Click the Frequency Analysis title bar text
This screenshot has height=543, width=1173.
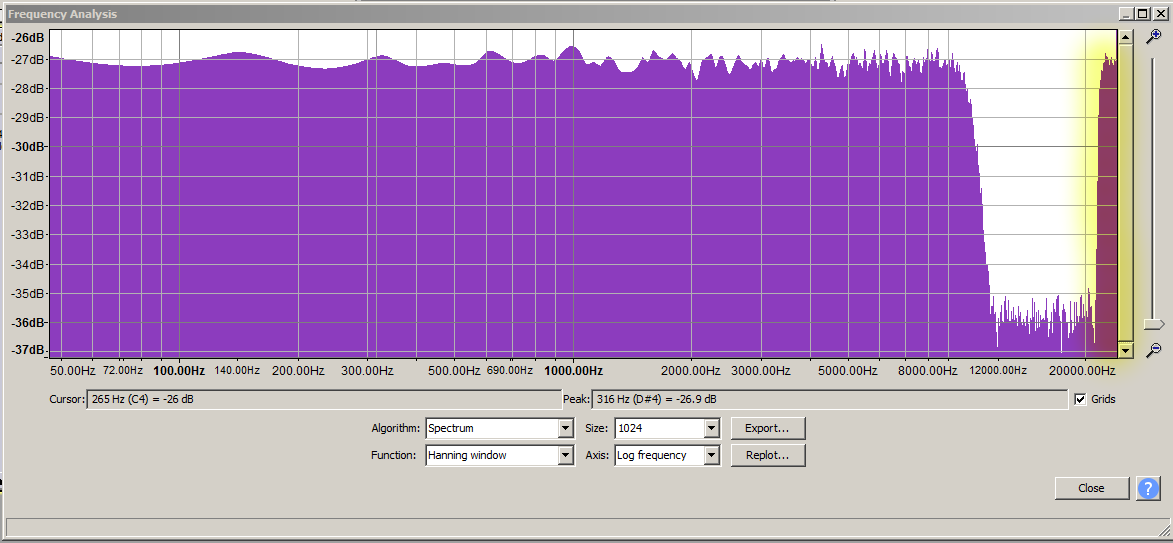62,14
